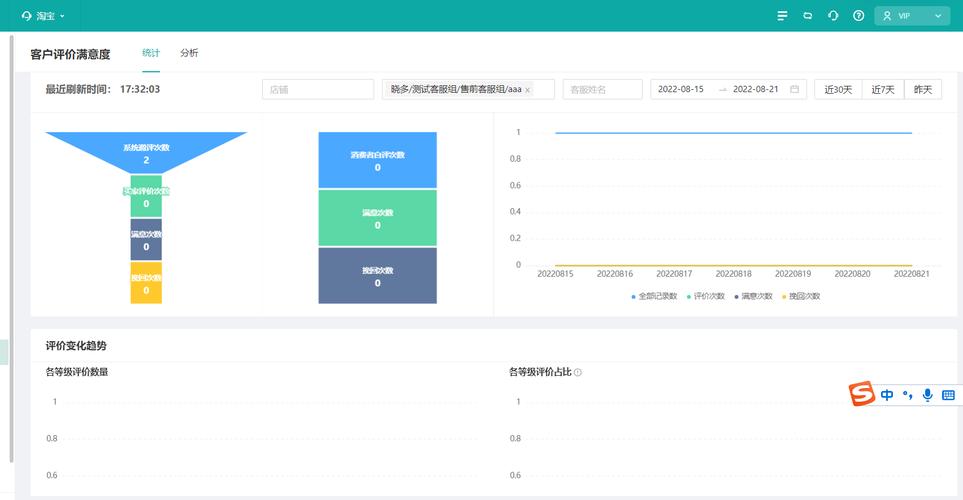
Task: Click the 客户评价满意度 page title
Action: pyautogui.click(x=71, y=54)
